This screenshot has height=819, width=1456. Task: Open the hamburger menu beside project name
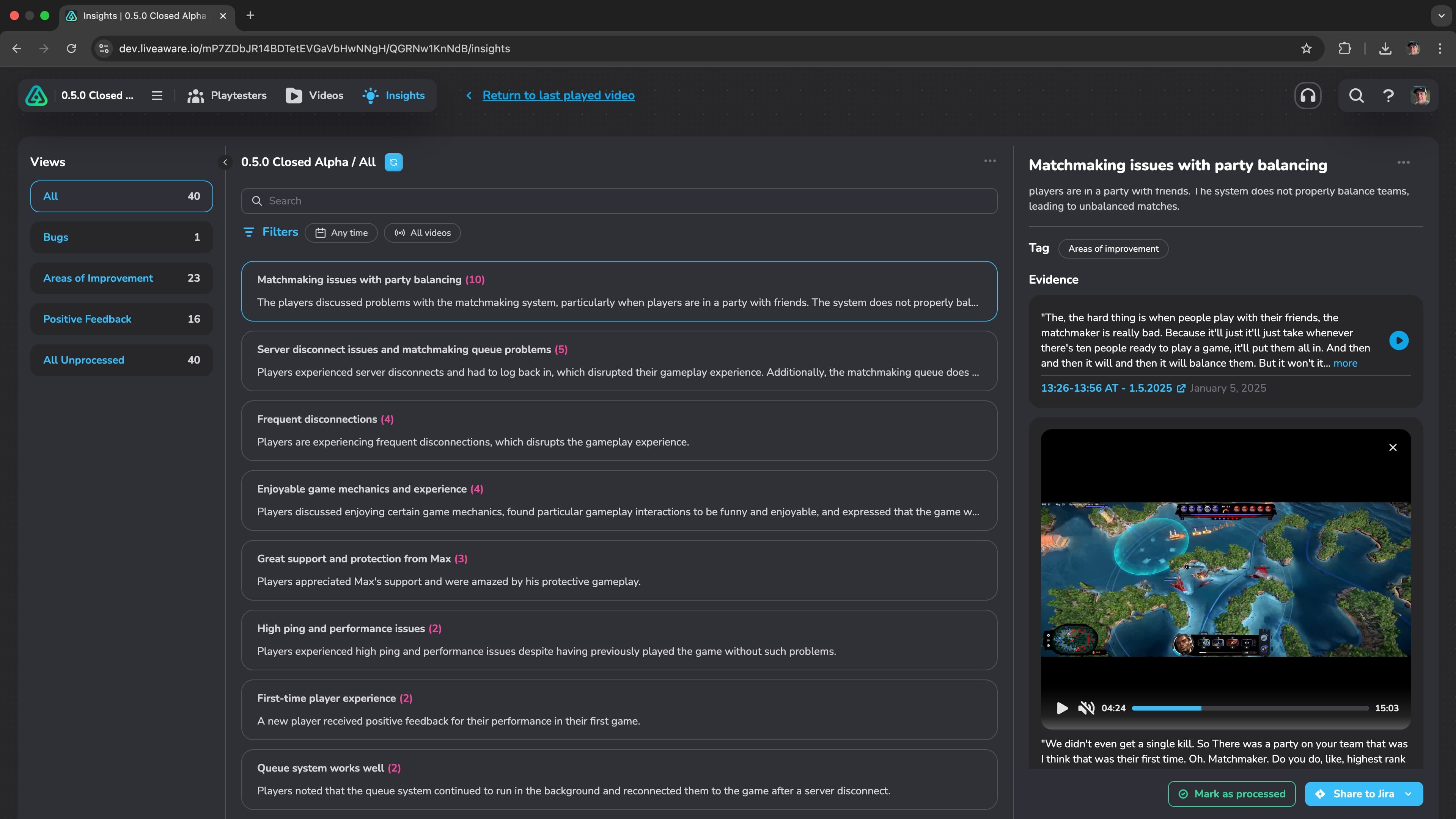(x=157, y=96)
